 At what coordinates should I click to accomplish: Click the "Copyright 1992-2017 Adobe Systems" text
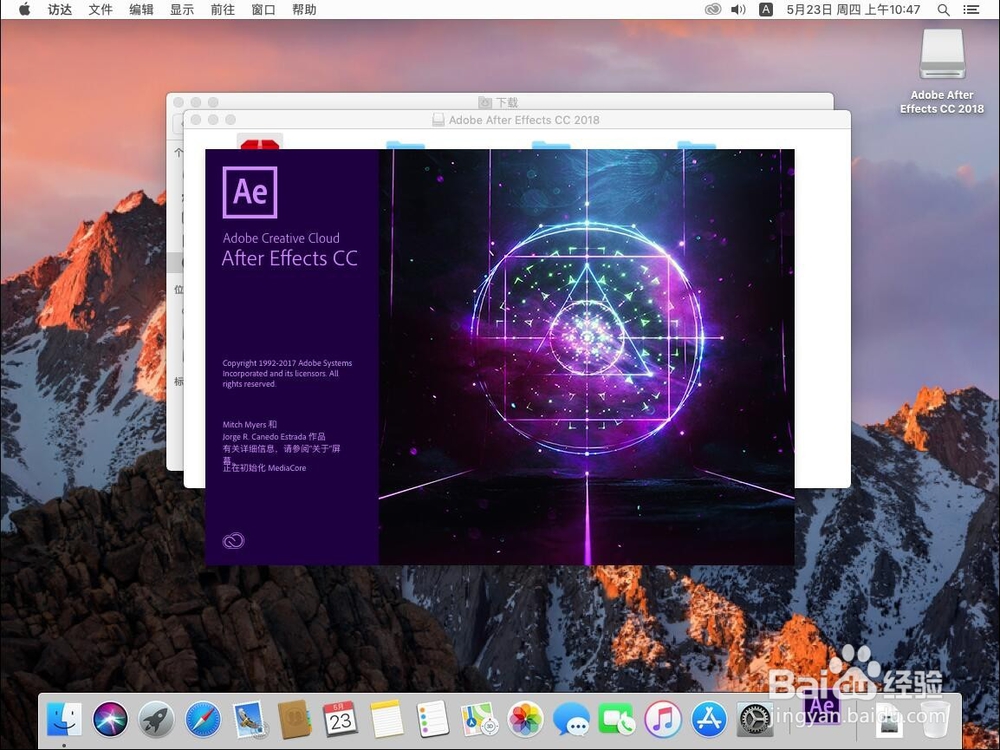287,363
